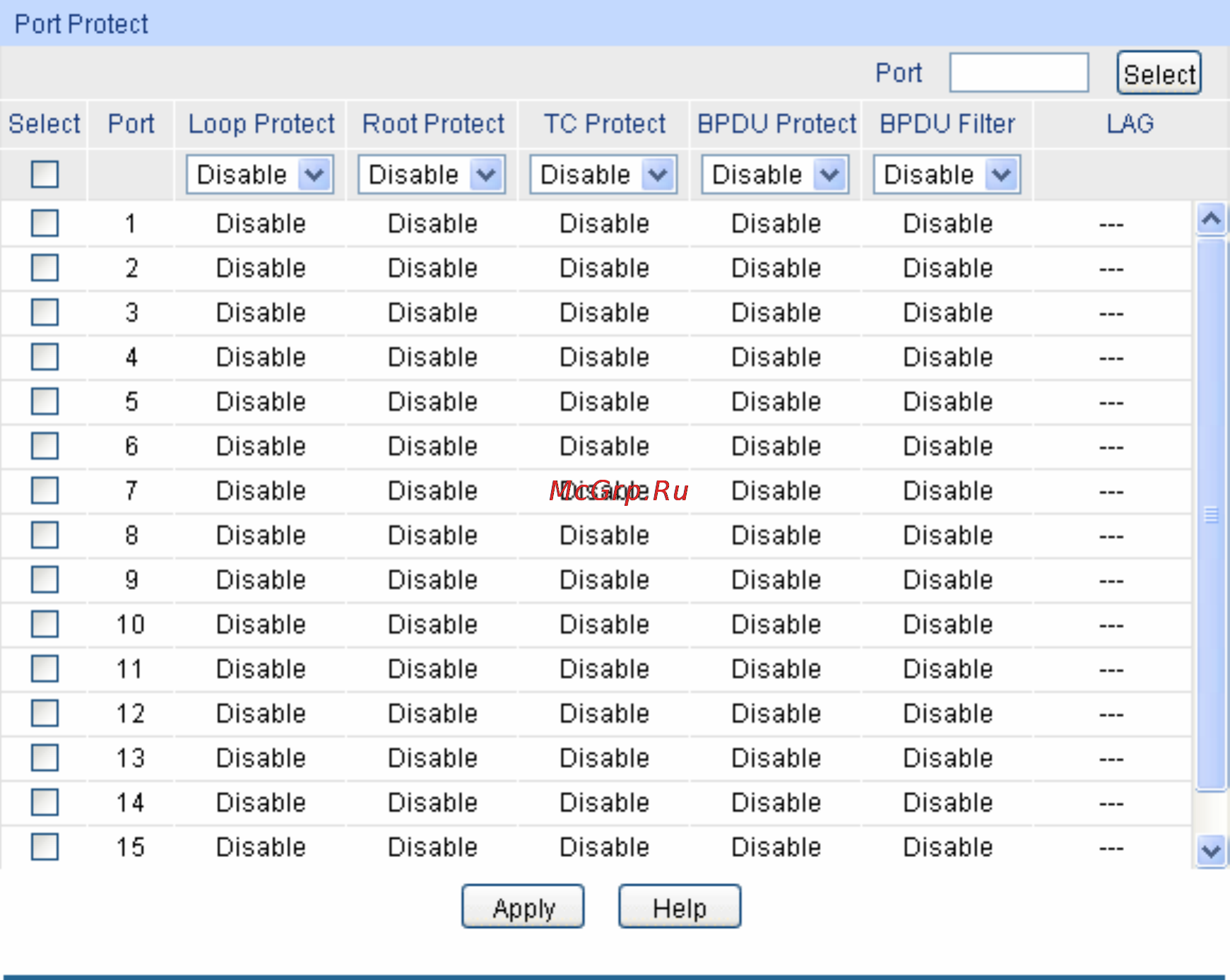Open the Root Protect dropdown
1230x980 pixels.
[x=432, y=175]
